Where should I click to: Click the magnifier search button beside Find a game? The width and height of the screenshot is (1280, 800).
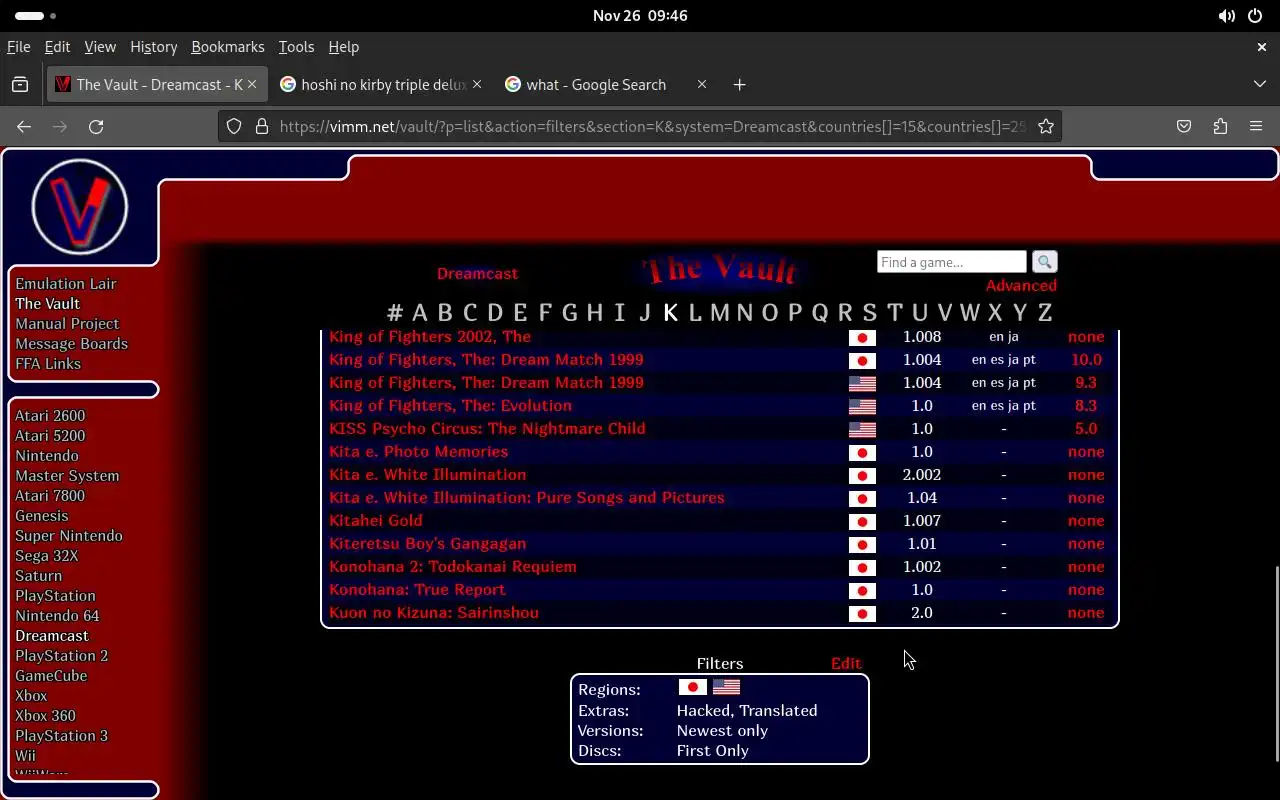pos(1044,262)
